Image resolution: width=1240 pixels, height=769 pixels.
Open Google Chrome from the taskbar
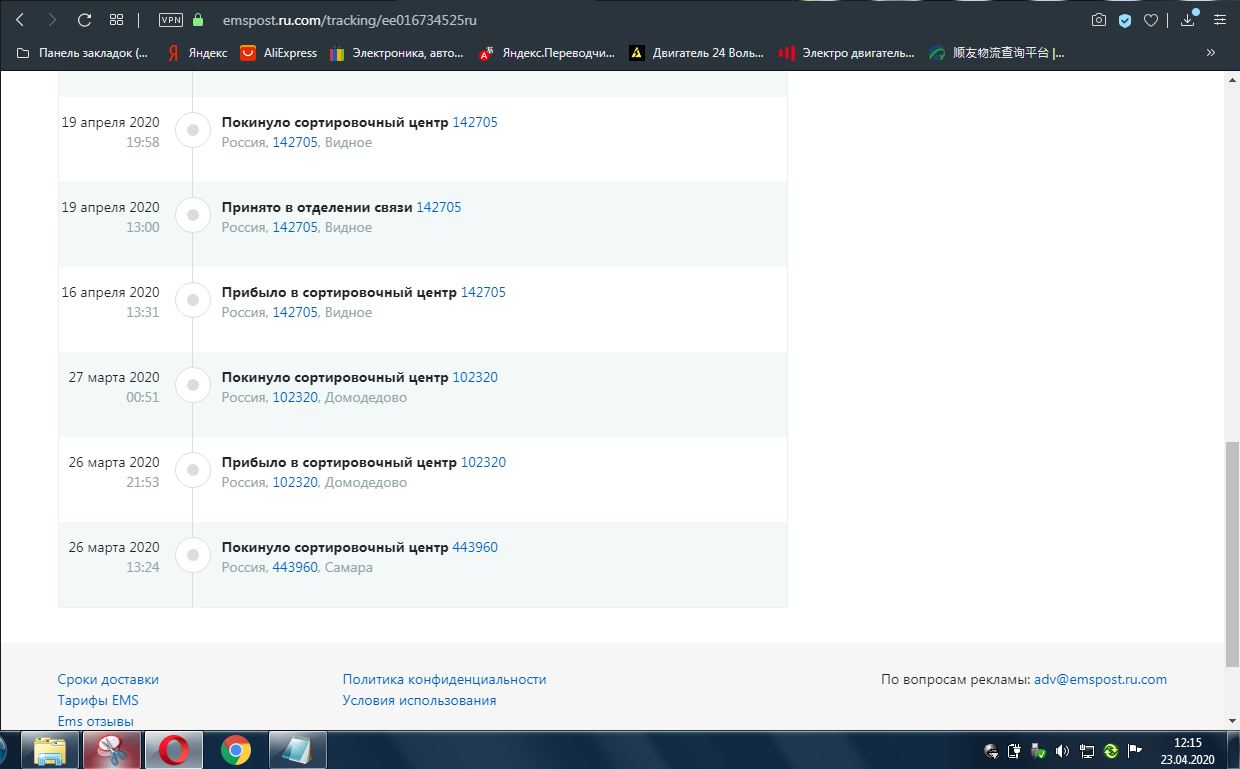pyautogui.click(x=236, y=749)
